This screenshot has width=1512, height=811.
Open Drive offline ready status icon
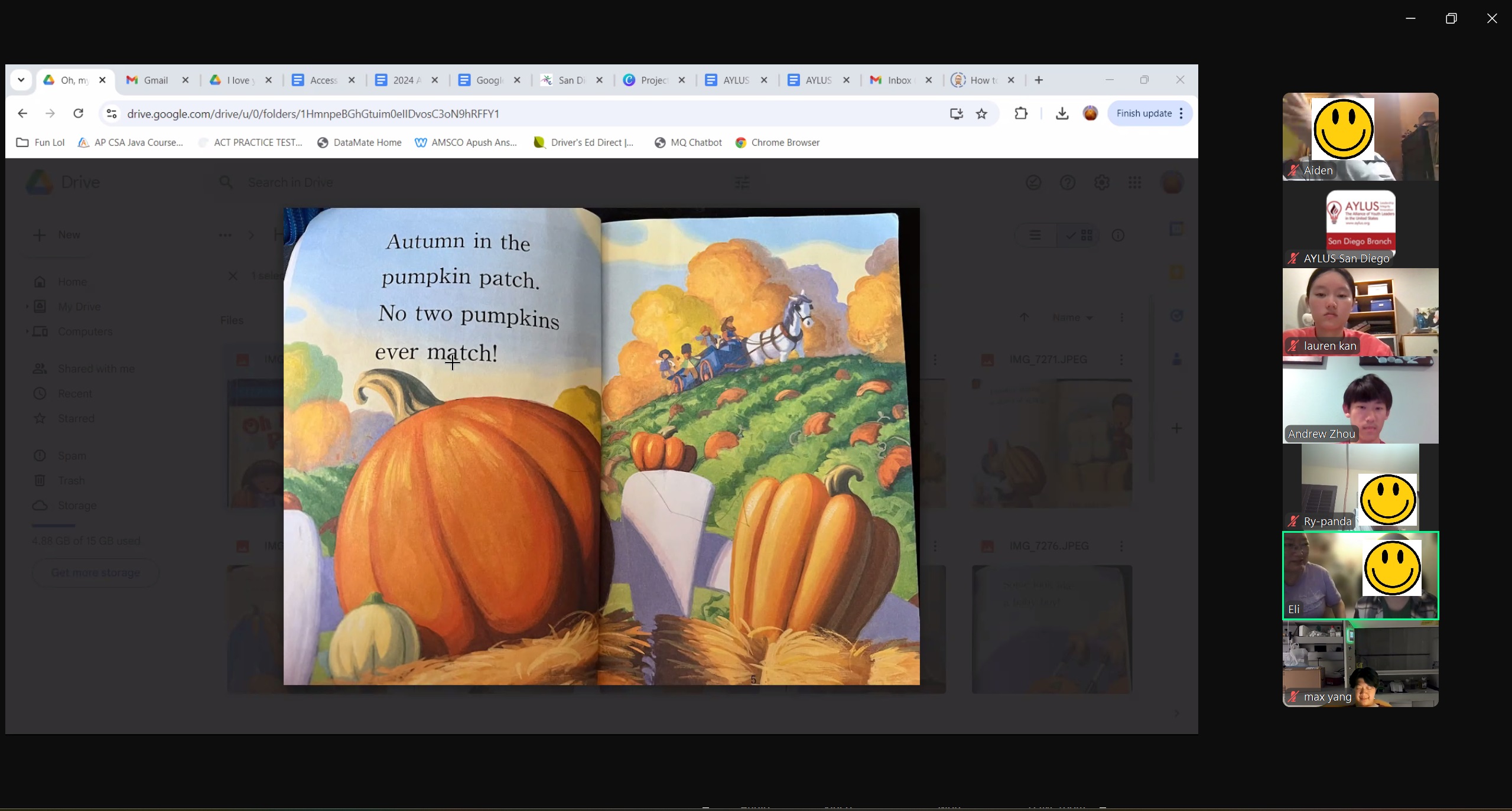pos(1033,183)
